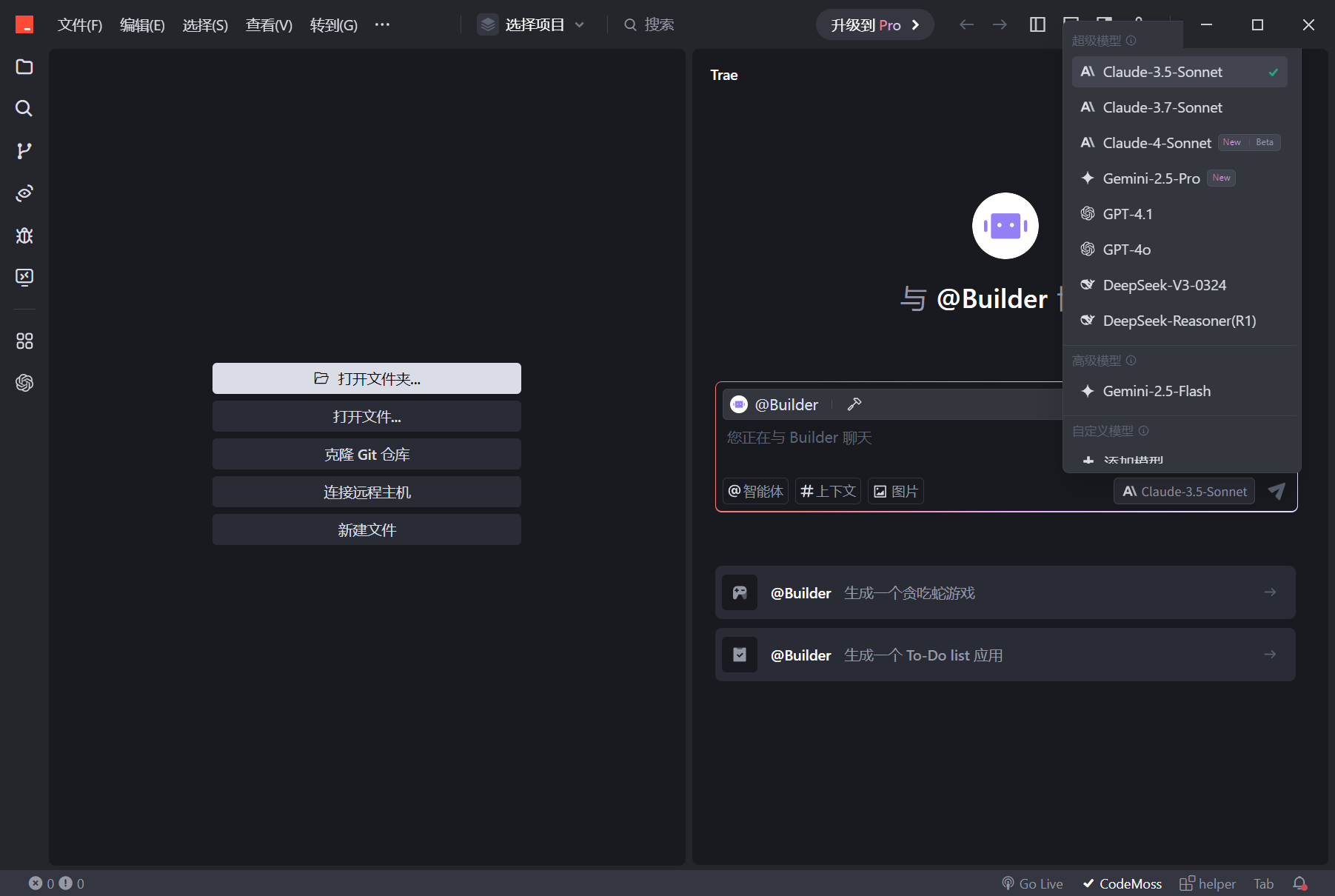Choose the 生成一个 To-Do list 应用 suggestion
Image resolution: width=1335 pixels, height=896 pixels.
(x=1005, y=655)
